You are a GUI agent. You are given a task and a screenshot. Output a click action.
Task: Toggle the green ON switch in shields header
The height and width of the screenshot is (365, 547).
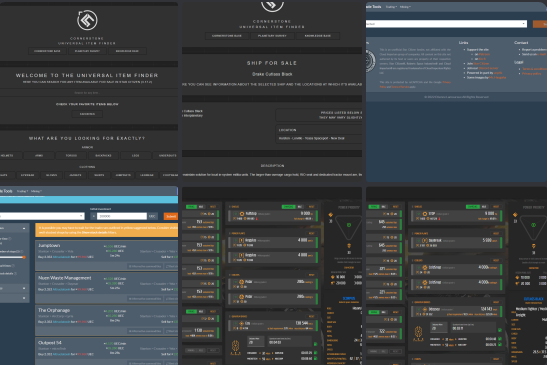(289, 207)
